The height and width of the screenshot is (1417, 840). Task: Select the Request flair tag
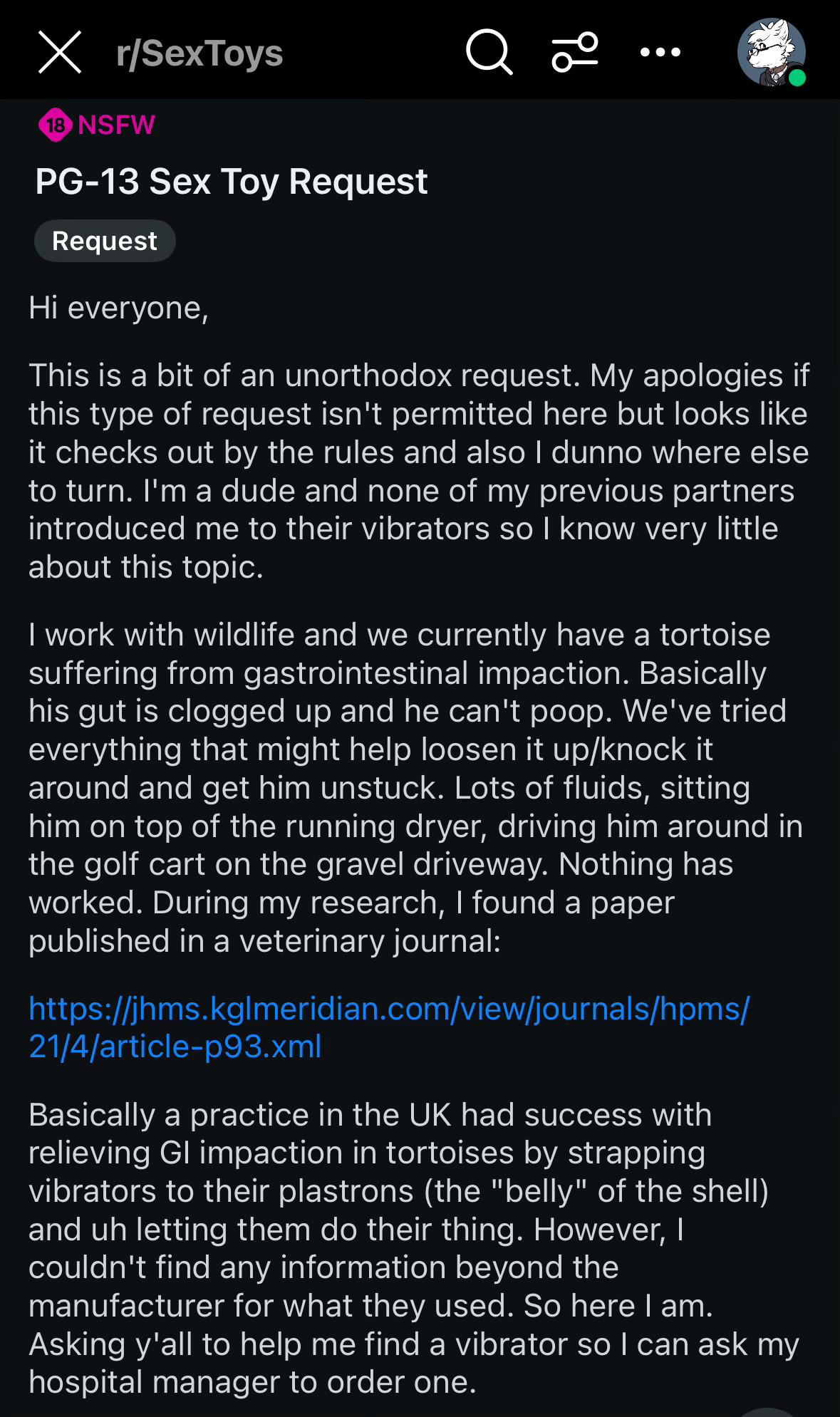point(105,241)
